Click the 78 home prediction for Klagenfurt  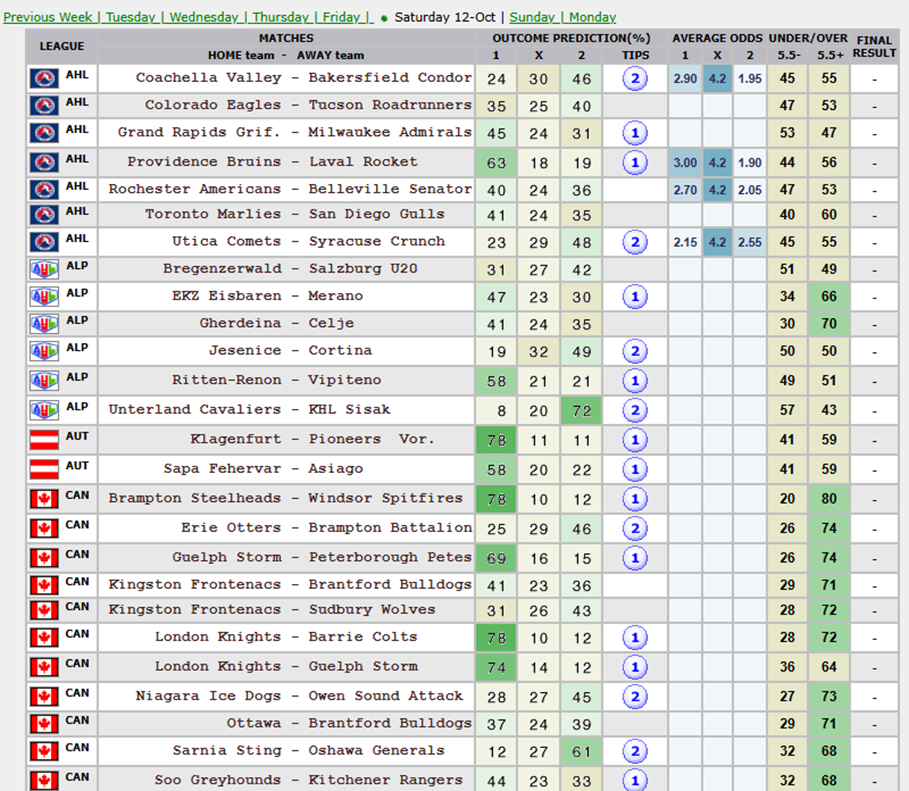click(497, 440)
